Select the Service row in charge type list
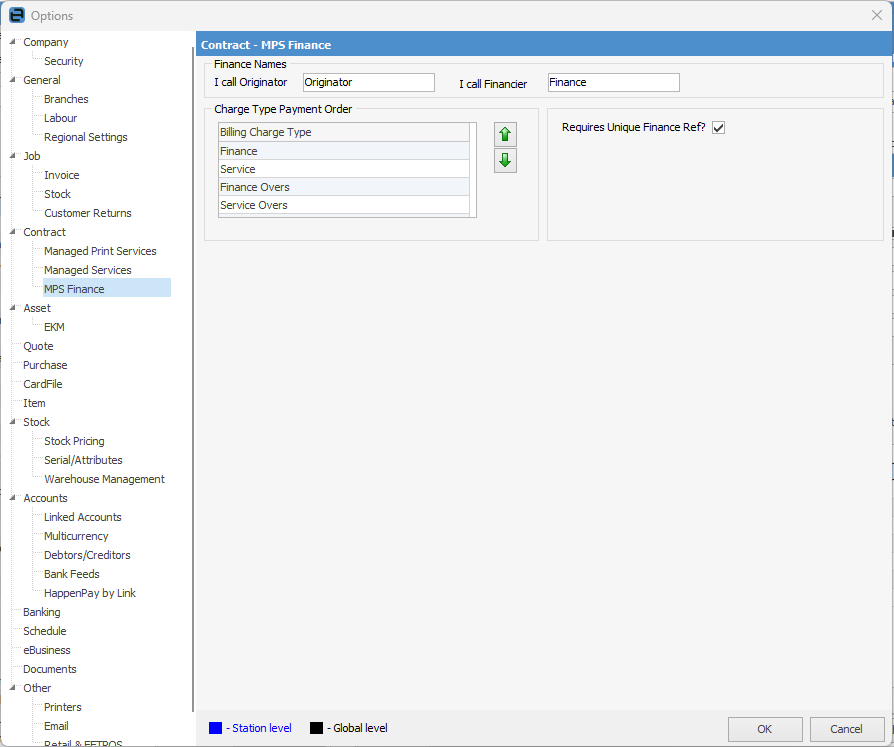 click(344, 169)
